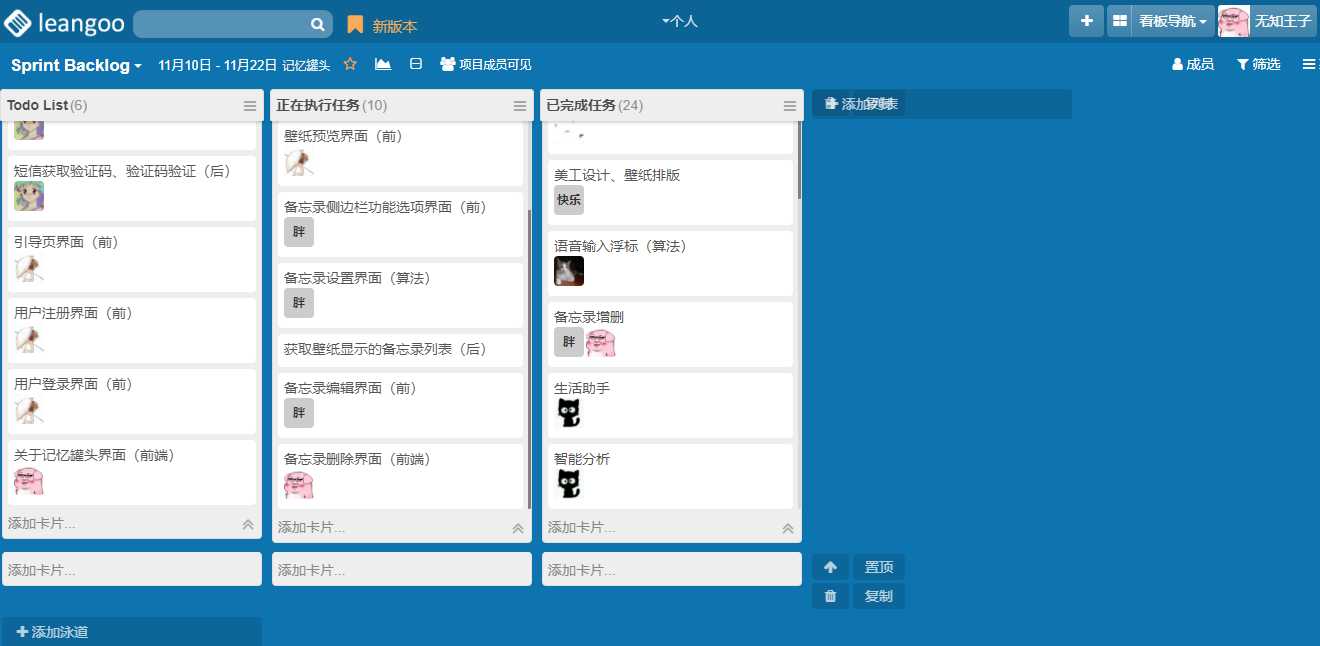
Task: Collapse 已完成任务 with double chevron
Action: click(788, 529)
